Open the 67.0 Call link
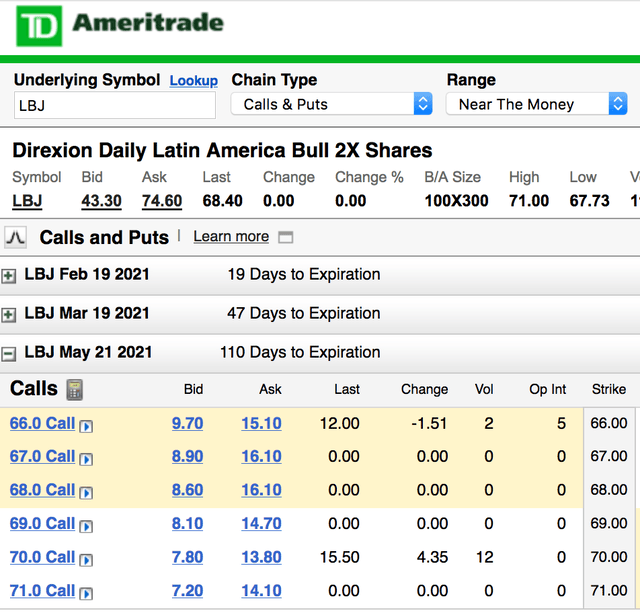The image size is (640, 613). click(x=42, y=456)
